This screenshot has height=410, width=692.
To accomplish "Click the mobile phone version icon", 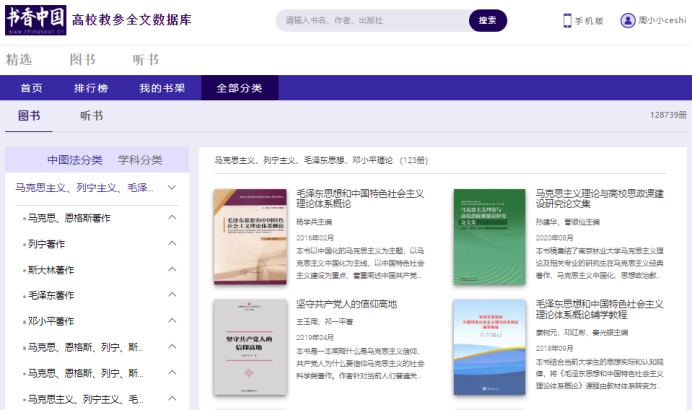I will click(567, 20).
